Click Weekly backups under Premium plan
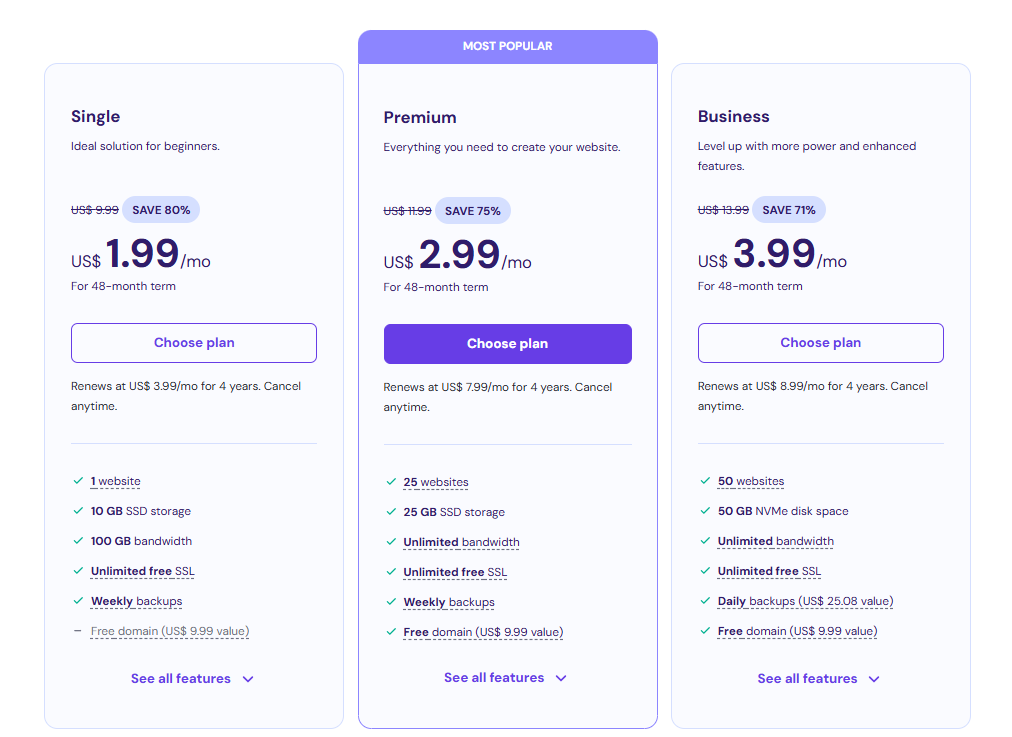 449,602
